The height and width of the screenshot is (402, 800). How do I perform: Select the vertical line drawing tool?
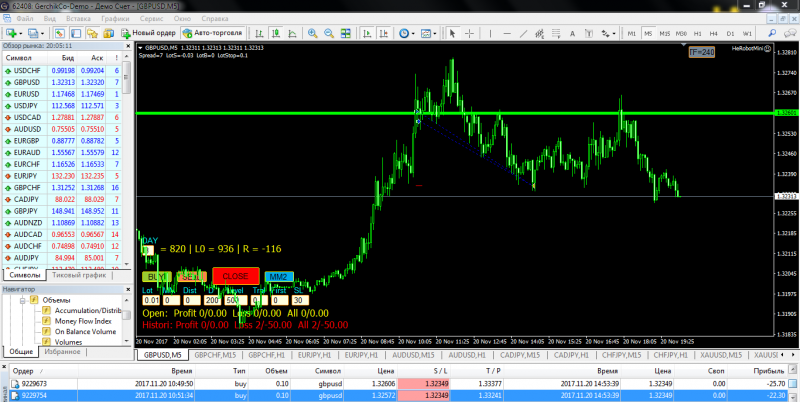(490, 33)
